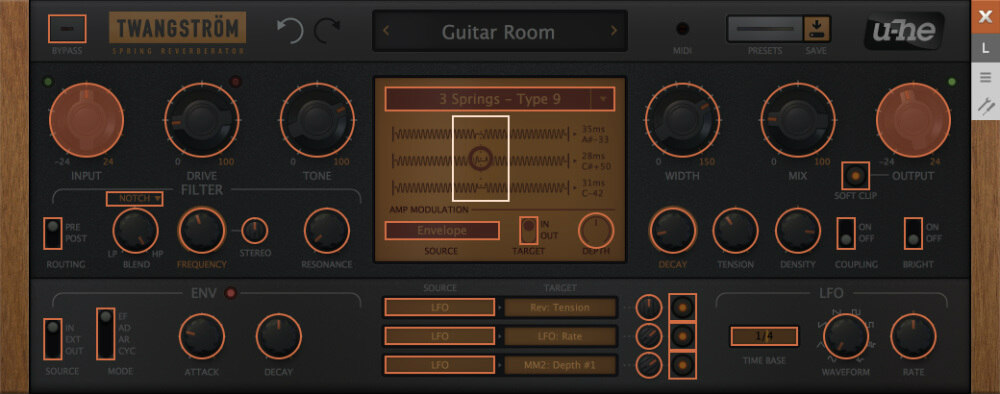This screenshot has width=1000, height=394.
Task: Click the reverb Decay knob
Action: pyautogui.click(x=673, y=231)
